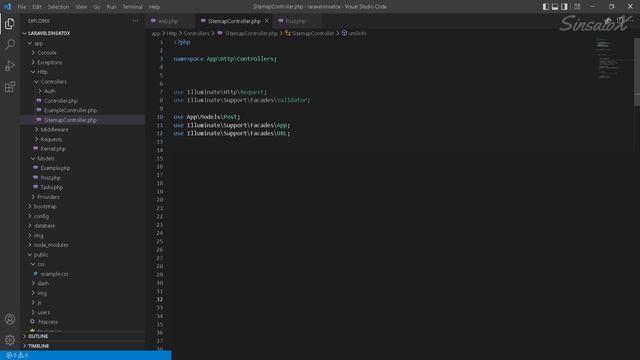Expand the Requests folder
Image resolution: width=640 pixels, height=360 pixels.
tap(51, 139)
